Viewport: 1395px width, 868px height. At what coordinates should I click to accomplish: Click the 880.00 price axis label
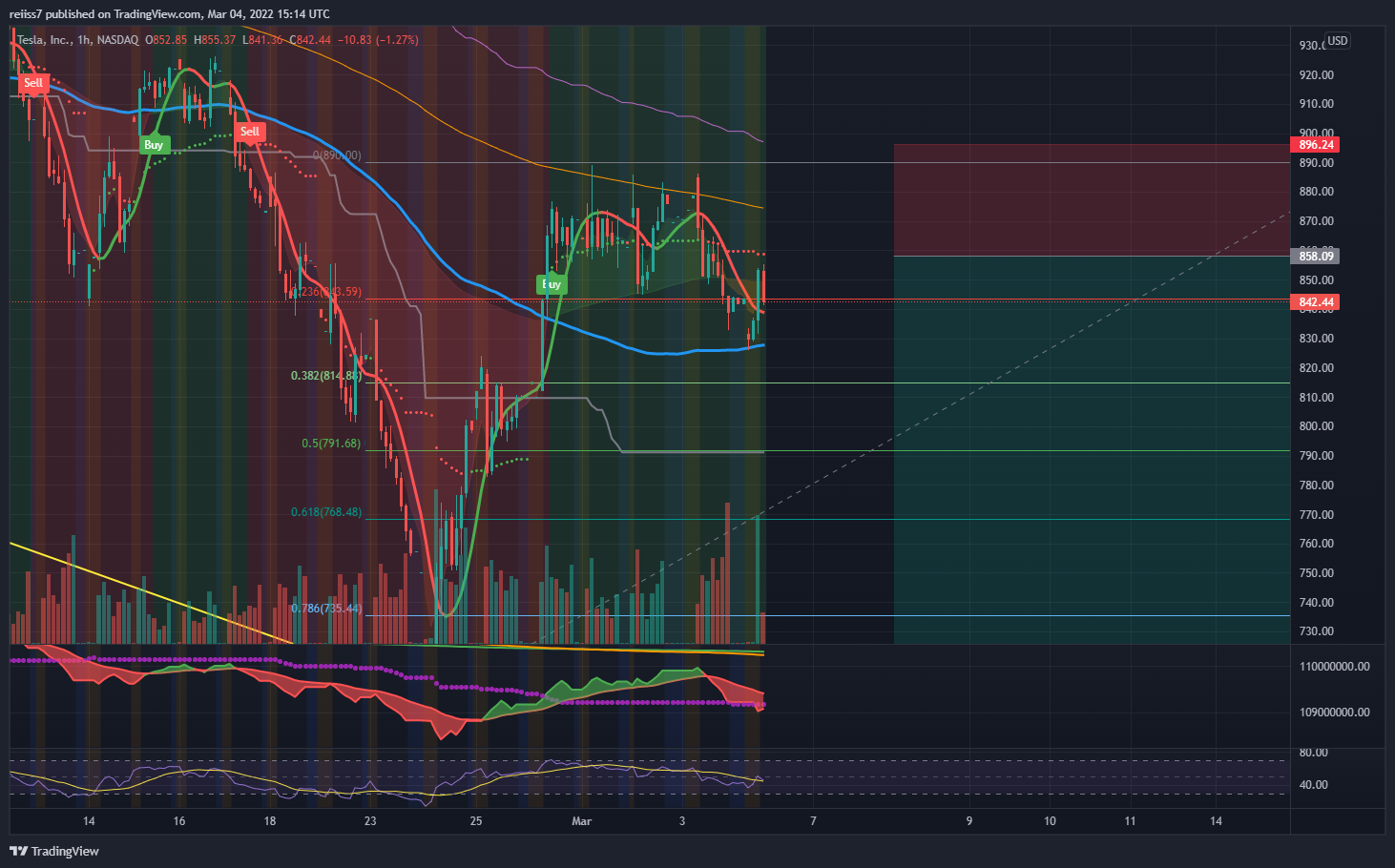(x=1316, y=192)
